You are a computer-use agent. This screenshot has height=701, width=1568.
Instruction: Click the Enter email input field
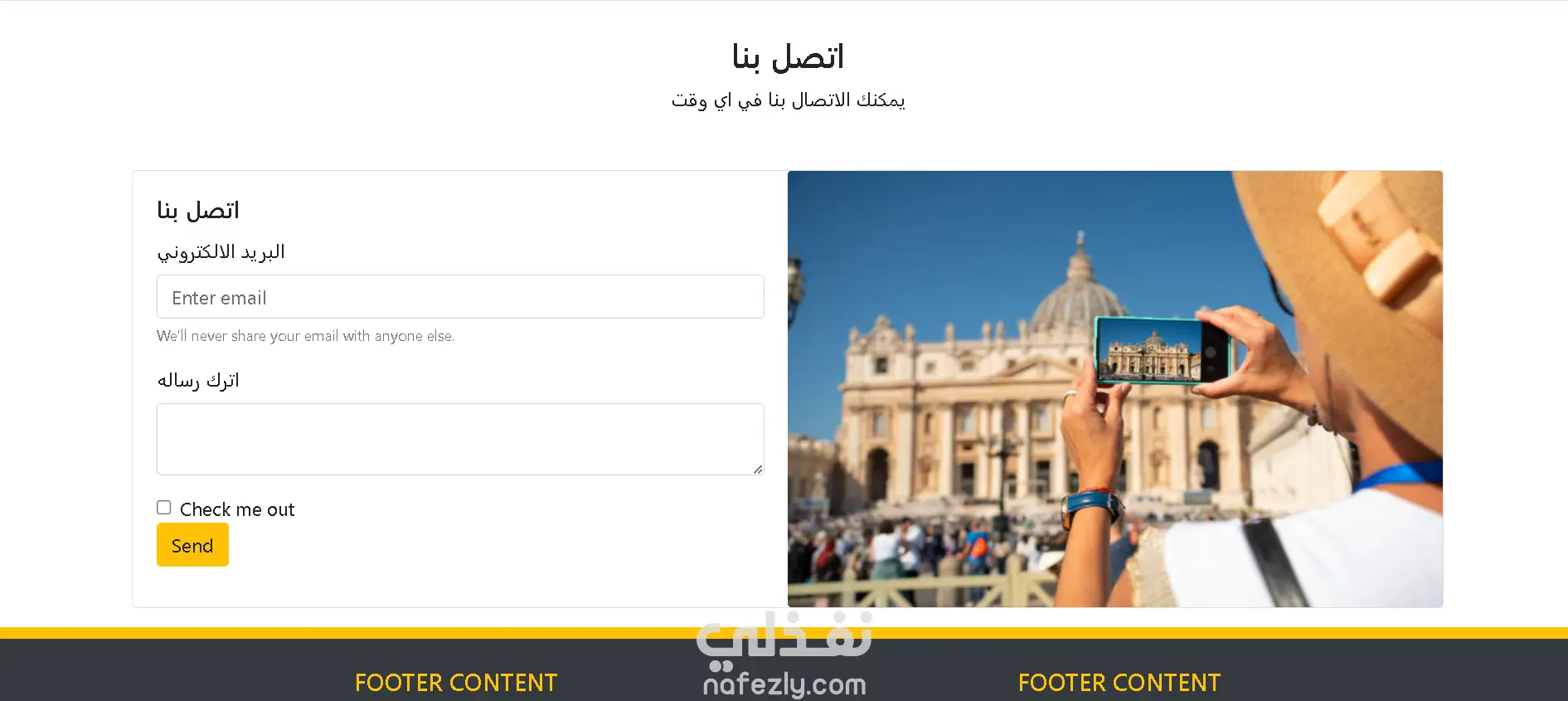460,297
